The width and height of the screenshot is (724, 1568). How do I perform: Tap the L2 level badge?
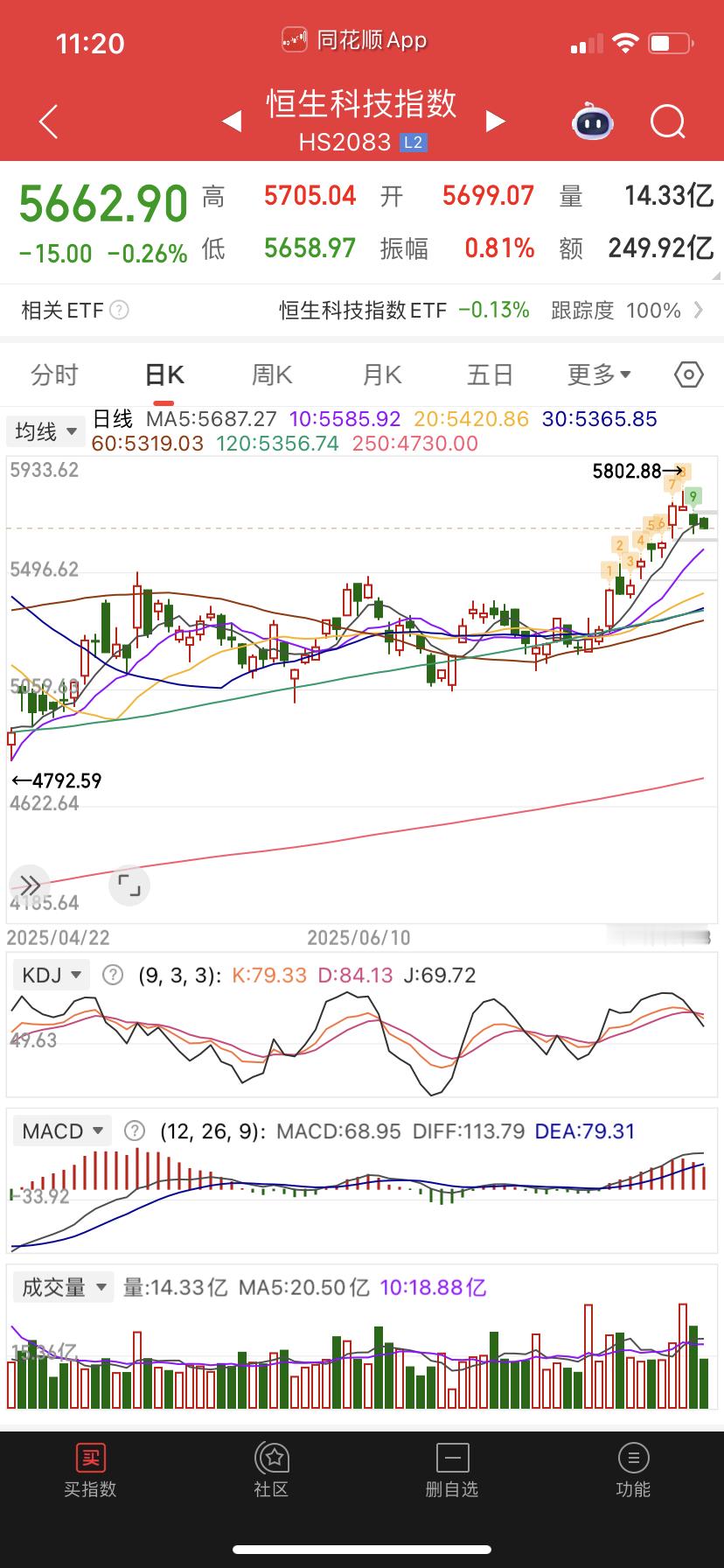pos(414,142)
